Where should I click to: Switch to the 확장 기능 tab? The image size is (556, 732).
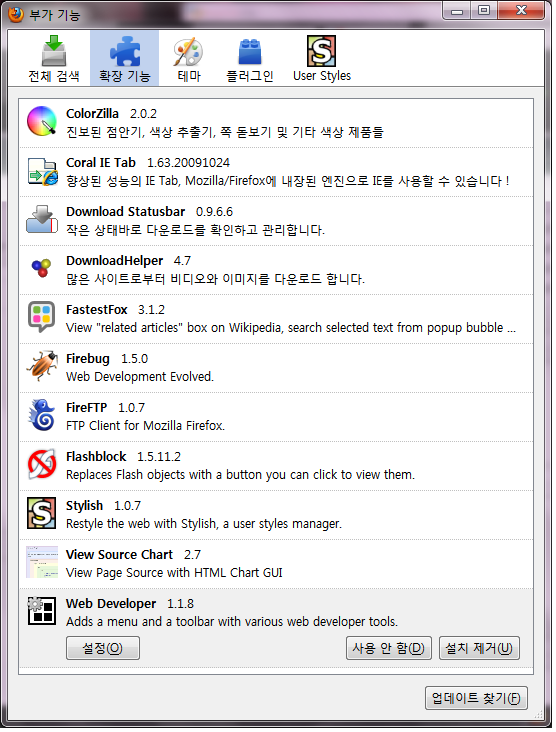coord(125,59)
